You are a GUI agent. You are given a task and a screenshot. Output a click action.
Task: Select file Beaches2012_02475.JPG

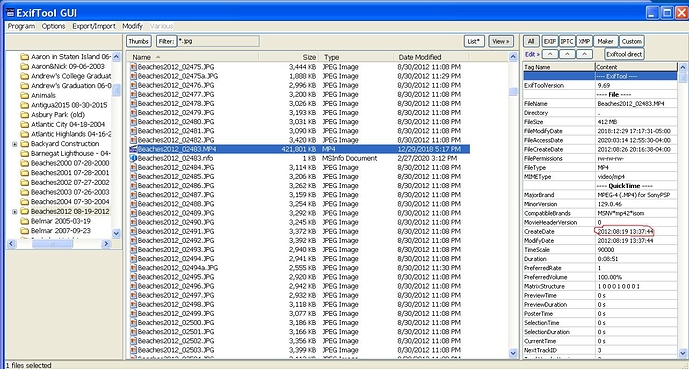coord(176,67)
